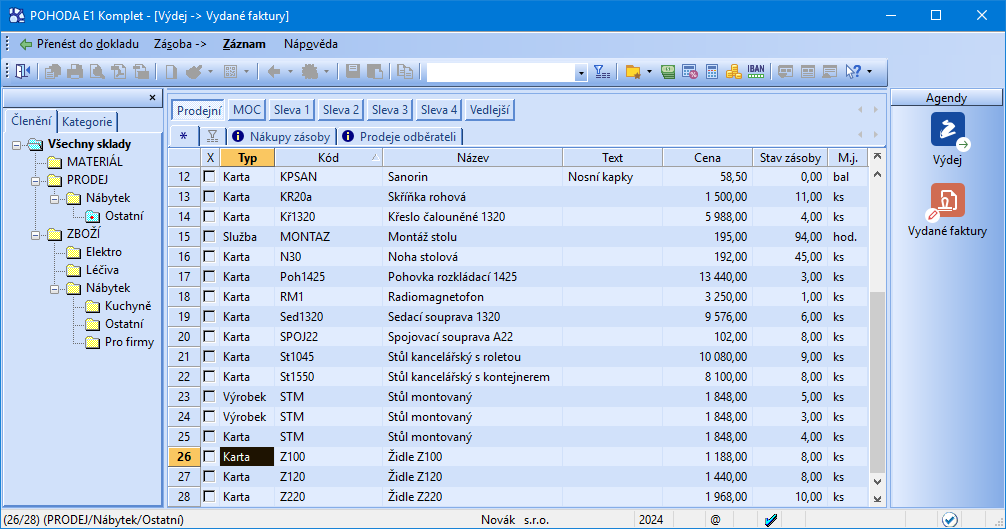
Task: Open the toolbar search combo box dropdown
Action: click(581, 73)
